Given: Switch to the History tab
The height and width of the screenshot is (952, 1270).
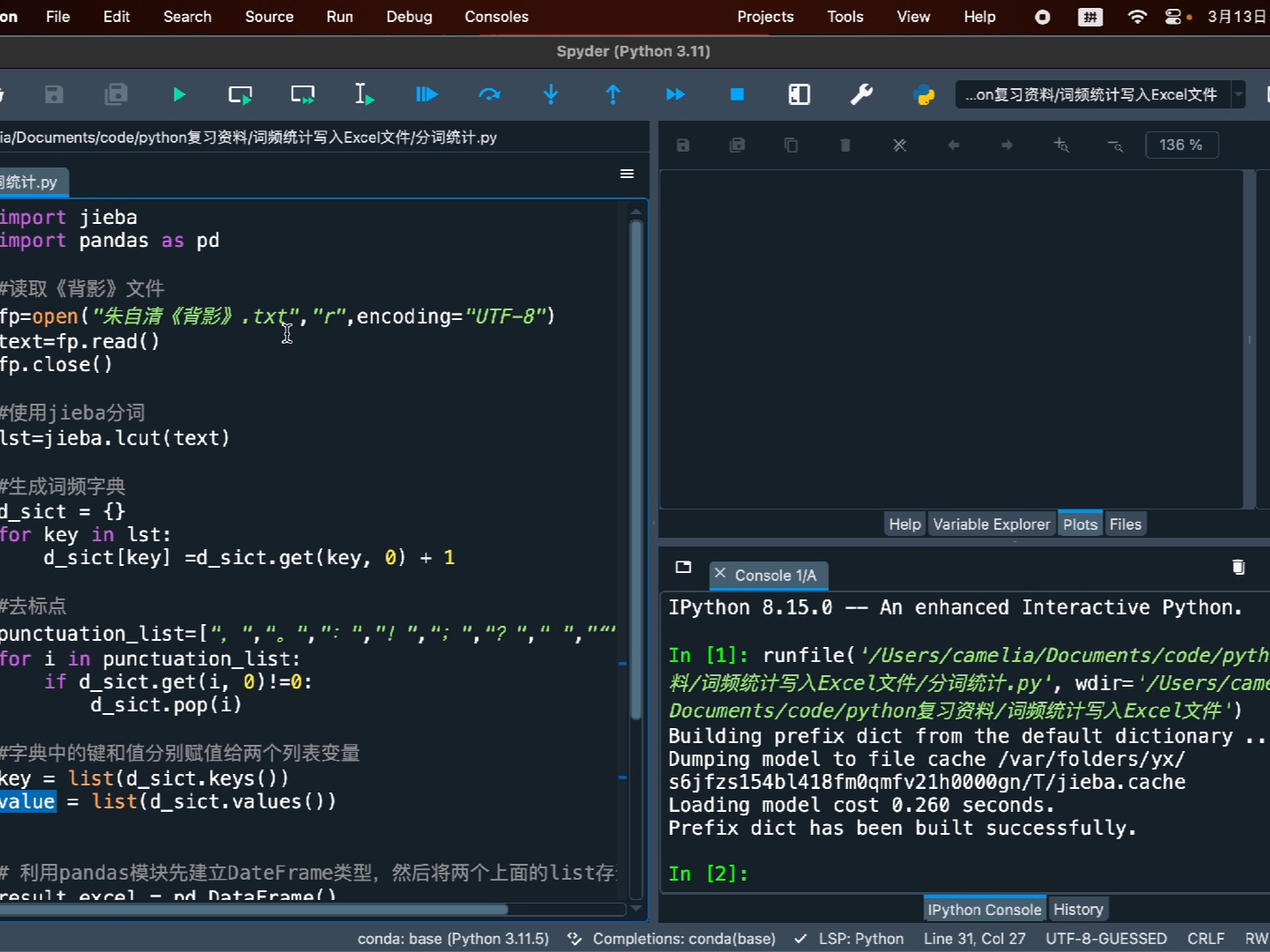Looking at the screenshot, I should [1078, 909].
